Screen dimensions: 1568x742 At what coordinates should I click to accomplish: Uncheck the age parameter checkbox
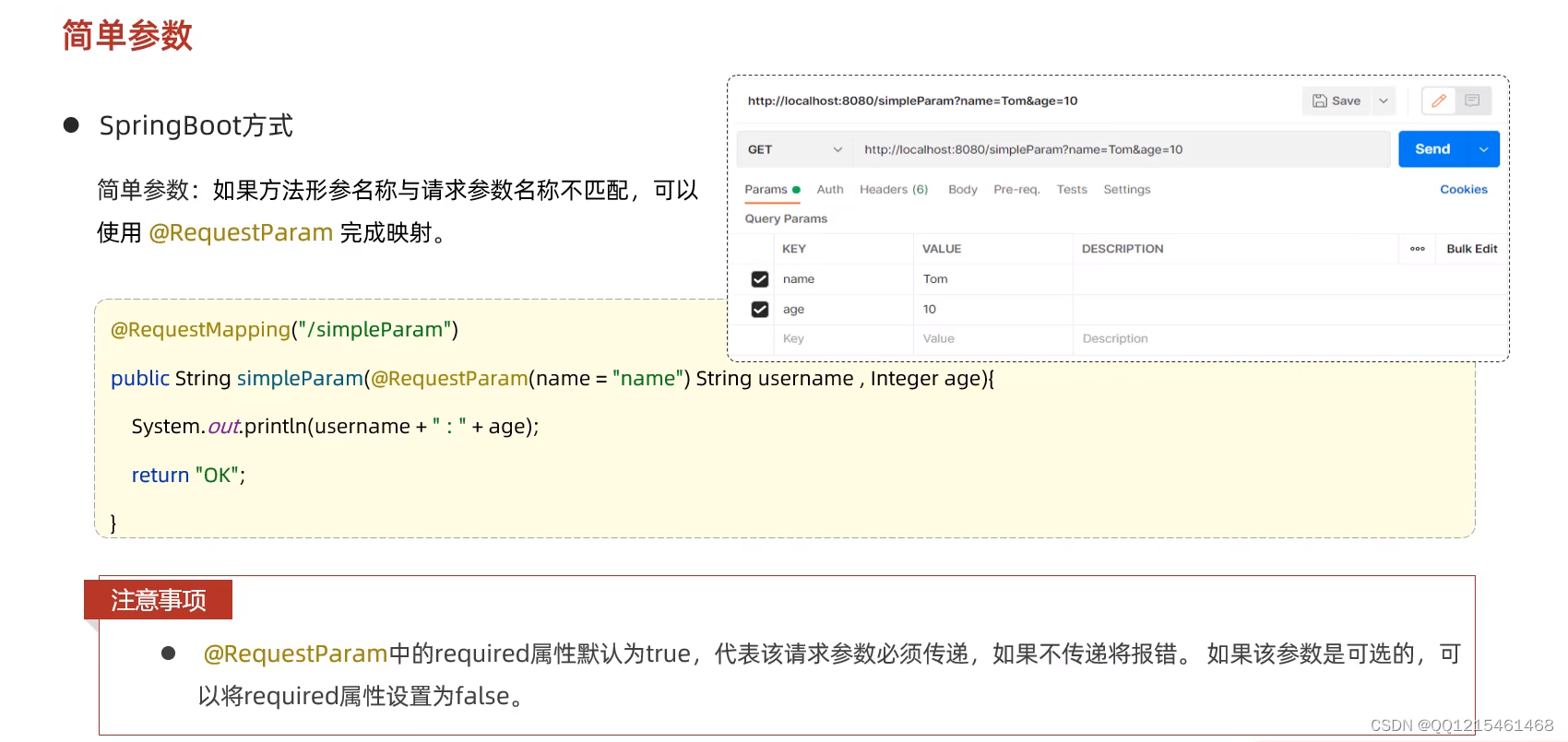tap(760, 310)
